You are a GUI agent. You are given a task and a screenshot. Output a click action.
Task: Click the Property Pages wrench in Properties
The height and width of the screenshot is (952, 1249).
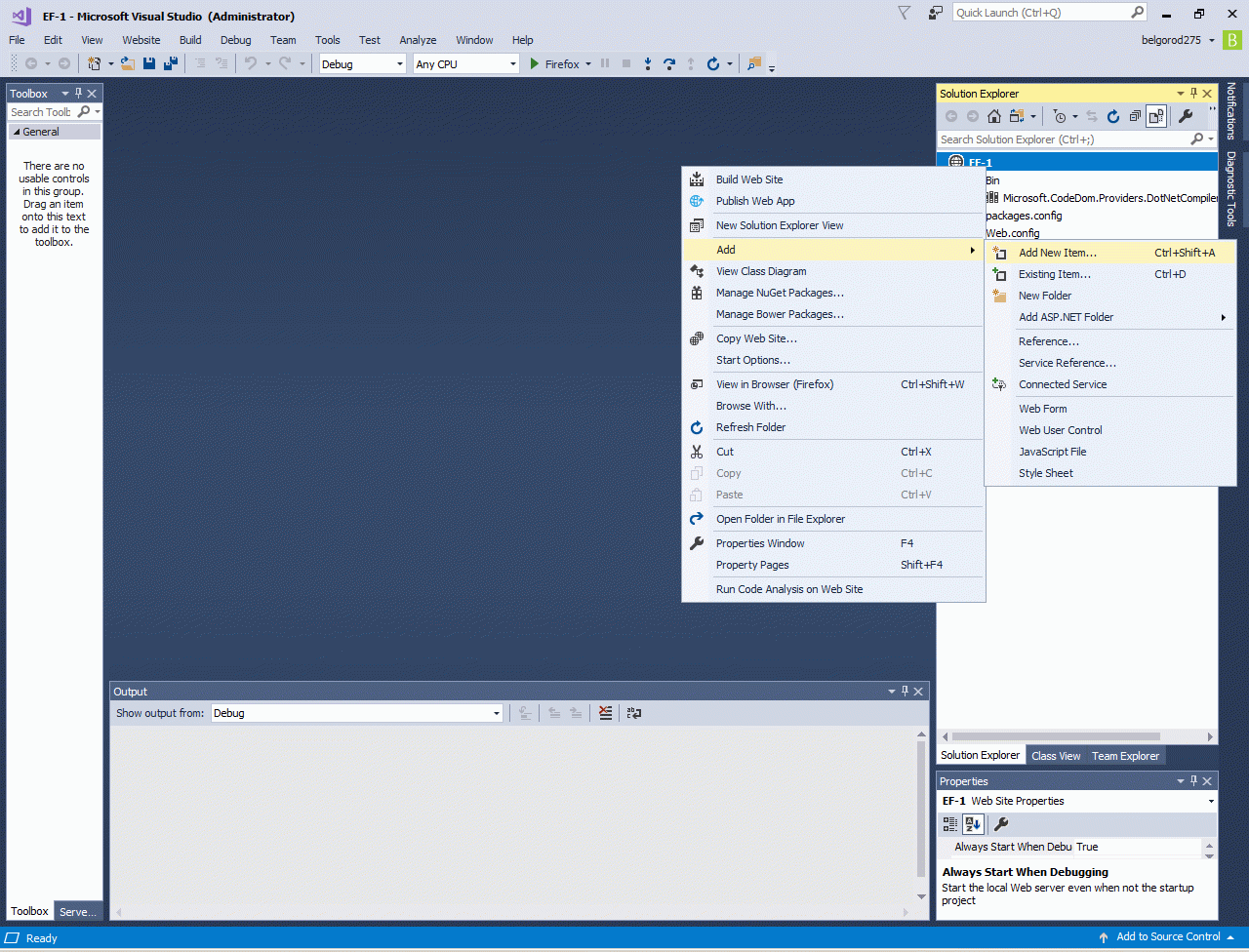(x=1000, y=824)
